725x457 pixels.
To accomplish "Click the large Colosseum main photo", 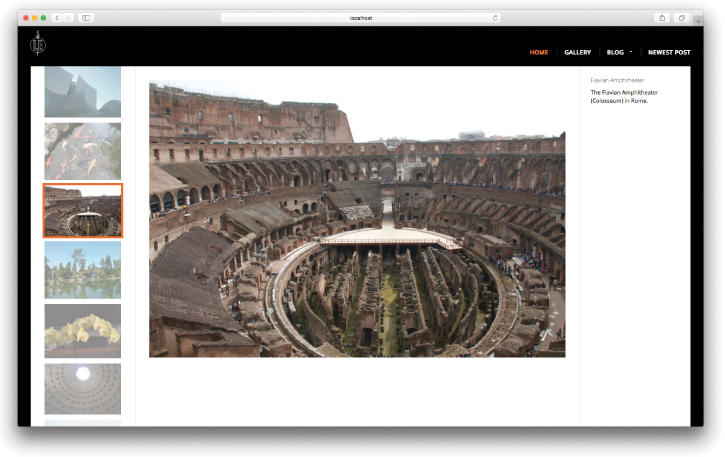I will (x=357, y=220).
